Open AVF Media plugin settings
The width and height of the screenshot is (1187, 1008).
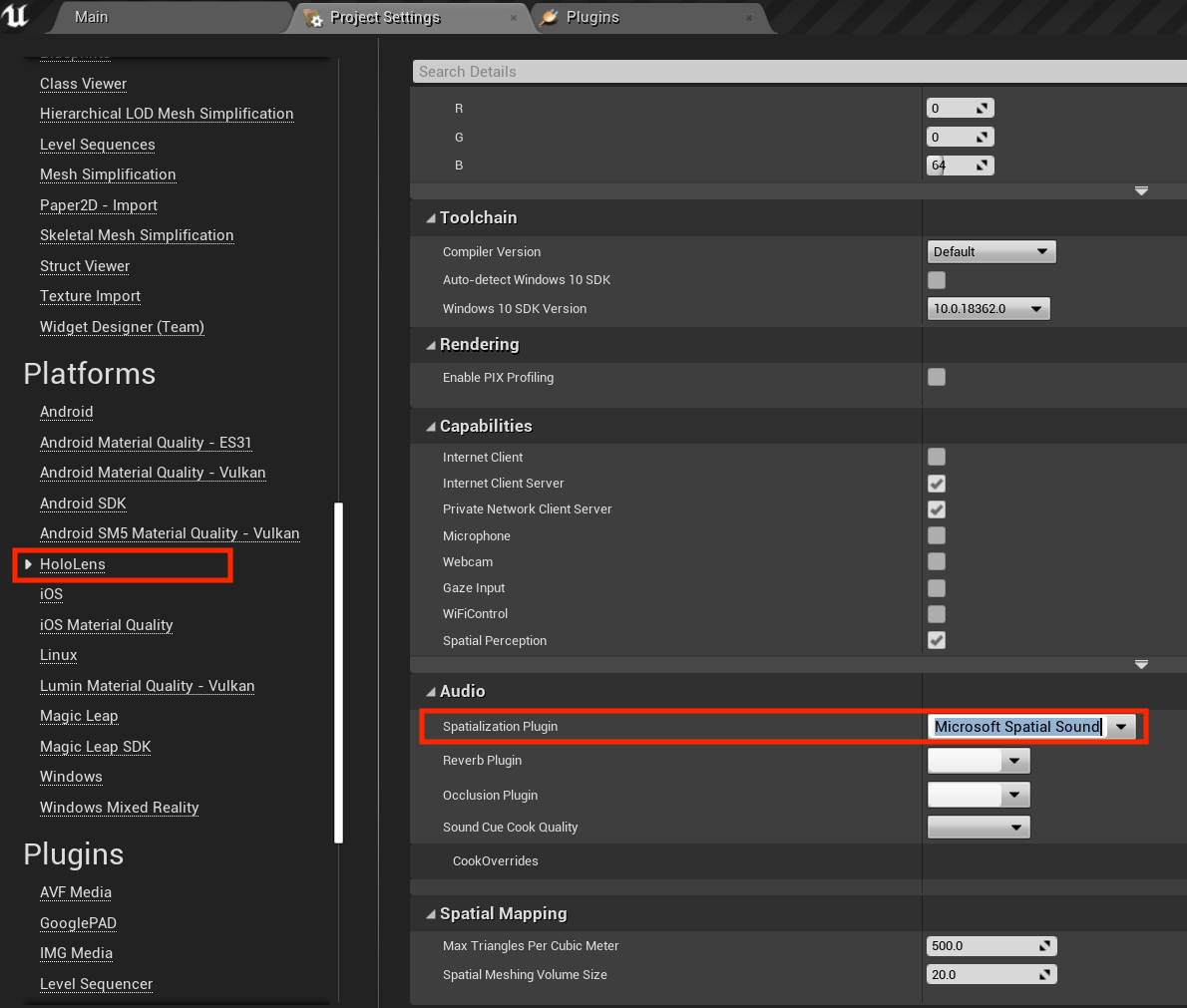(76, 892)
